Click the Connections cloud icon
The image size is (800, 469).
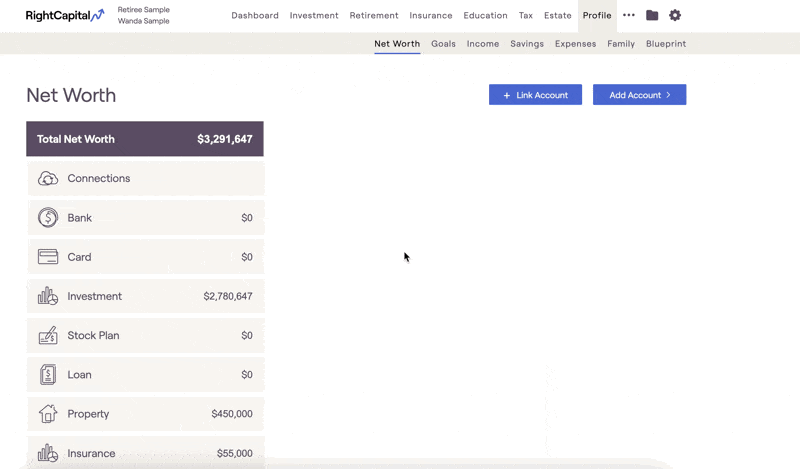pyautogui.click(x=48, y=179)
